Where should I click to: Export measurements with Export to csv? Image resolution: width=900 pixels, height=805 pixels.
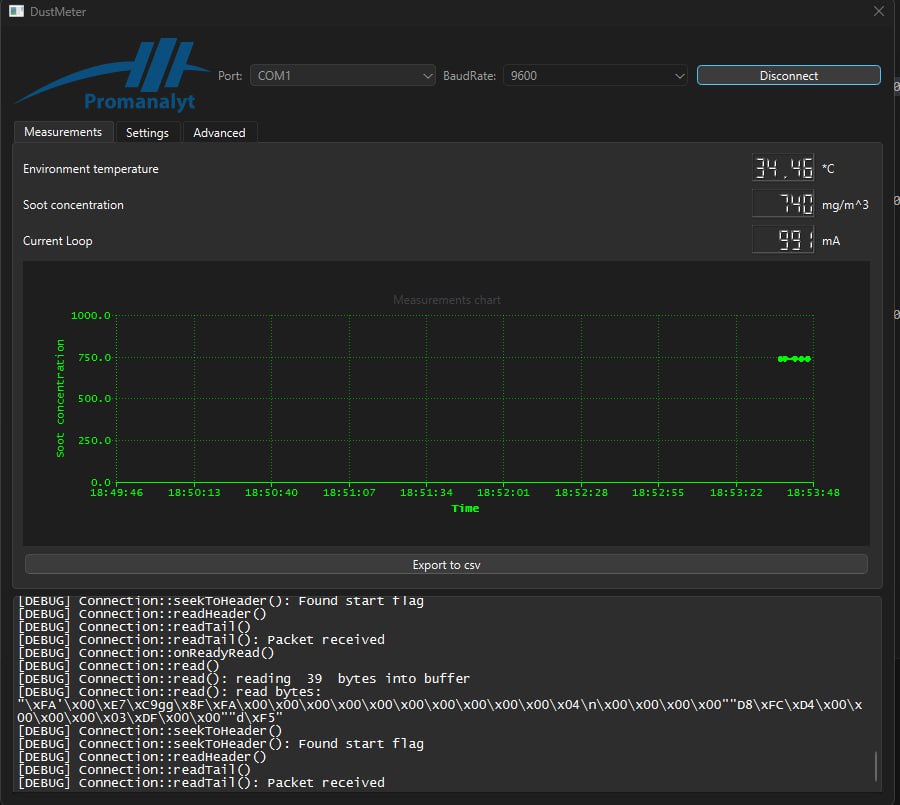click(x=446, y=565)
